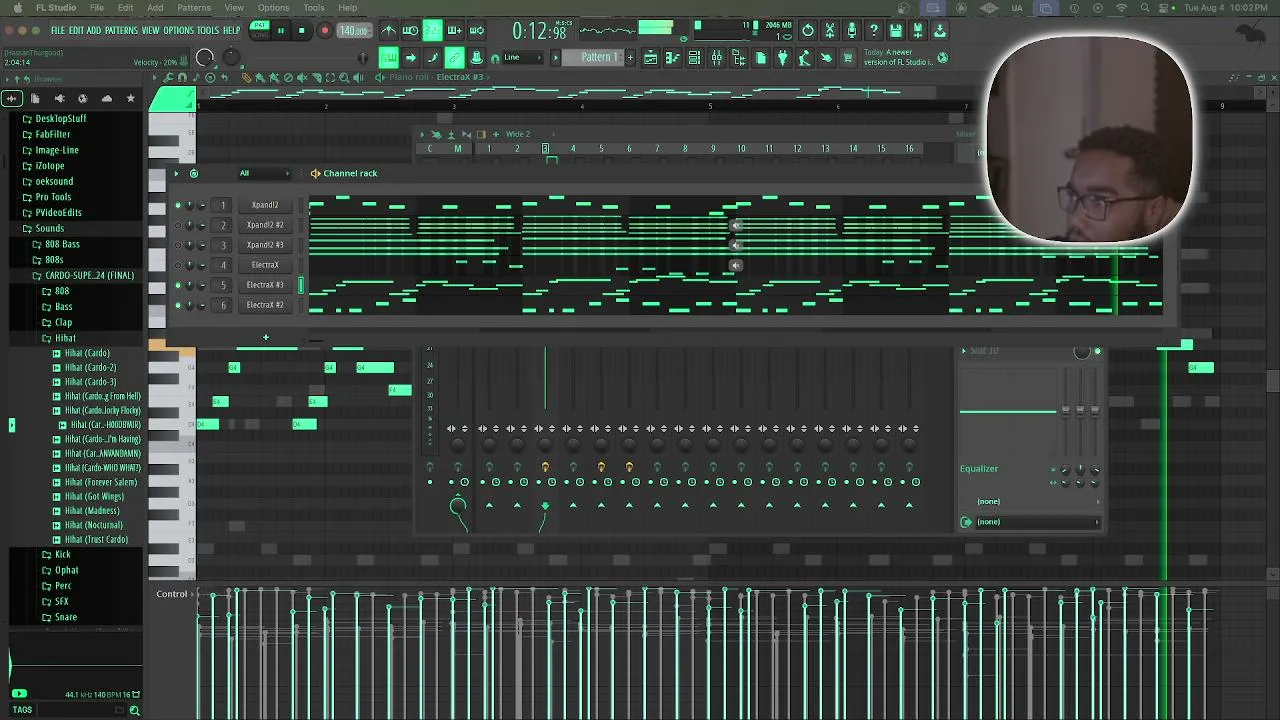Select the magnet snap icon in piano roll
Viewport: 1280px width, 720px height.
tap(182, 77)
